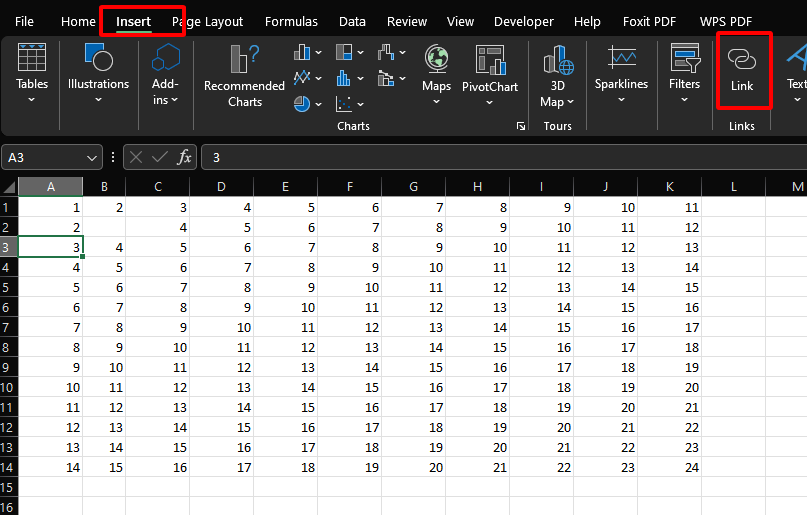
Task: Open the Name Box dropdown arrow
Action: [x=92, y=157]
